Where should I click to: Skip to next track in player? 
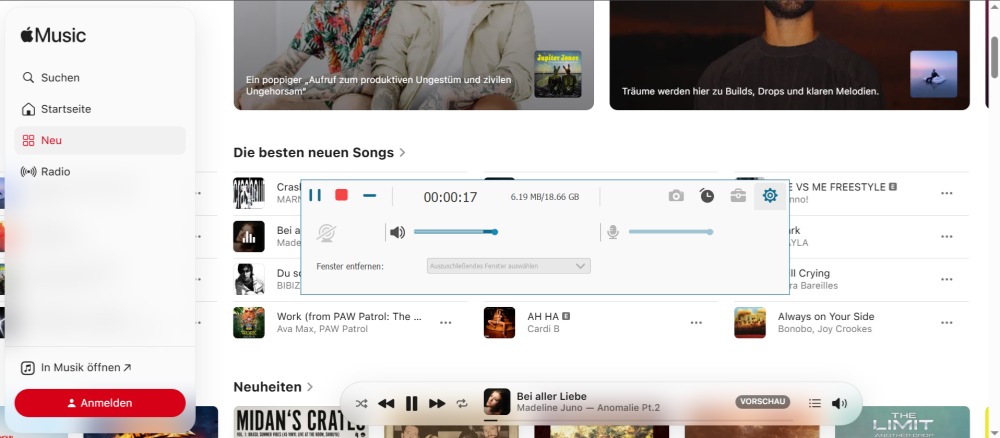pos(437,404)
